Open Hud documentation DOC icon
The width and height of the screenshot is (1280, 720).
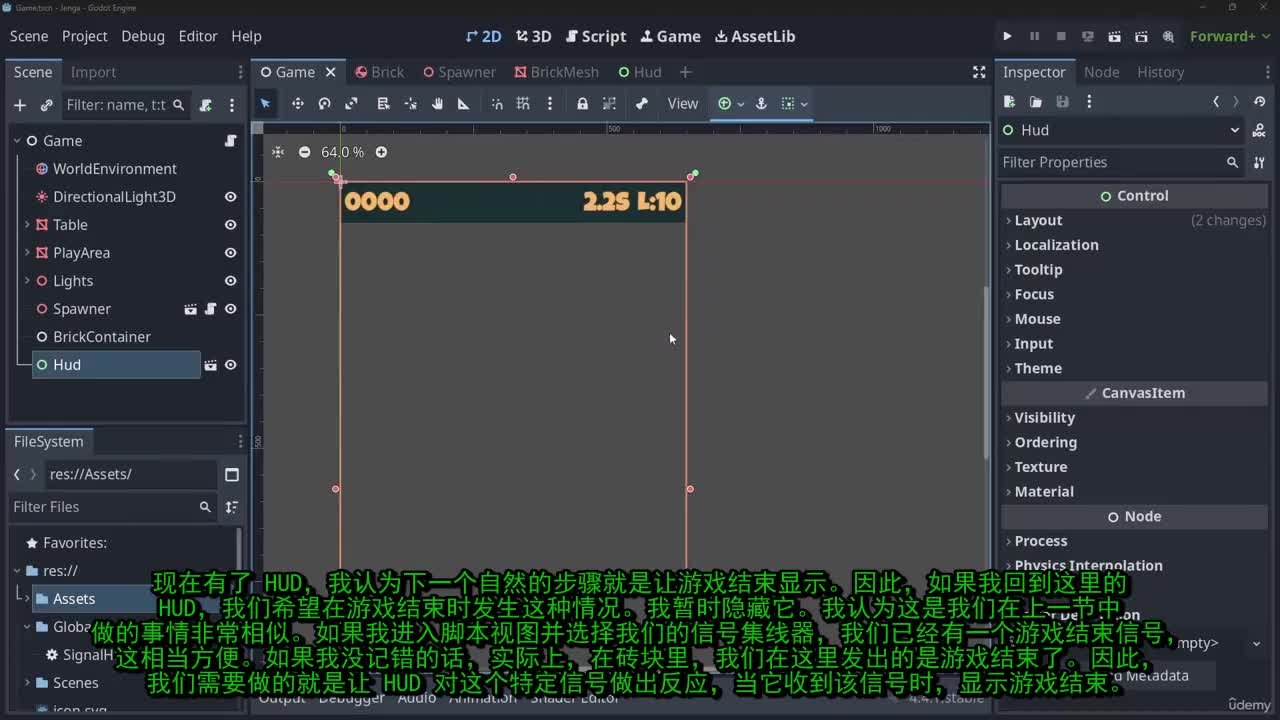1258,130
